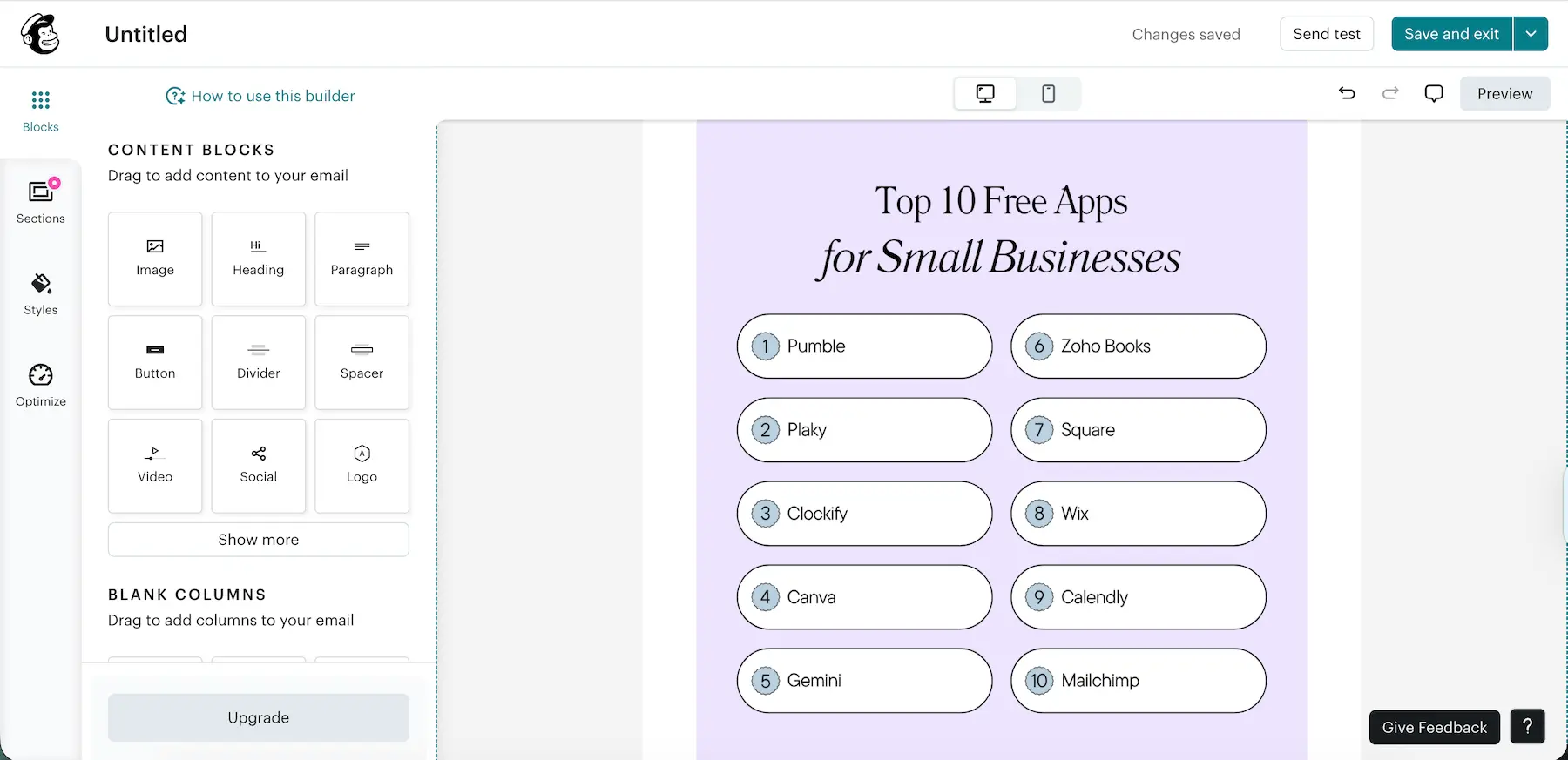Select the Clockify list item
This screenshot has width=1568, height=760.
point(864,514)
